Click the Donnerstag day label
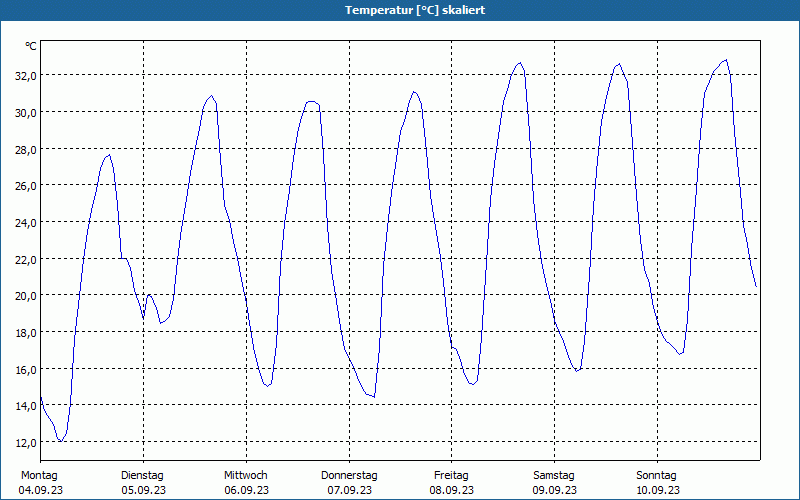Viewport: 800px width, 500px height. click(349, 475)
